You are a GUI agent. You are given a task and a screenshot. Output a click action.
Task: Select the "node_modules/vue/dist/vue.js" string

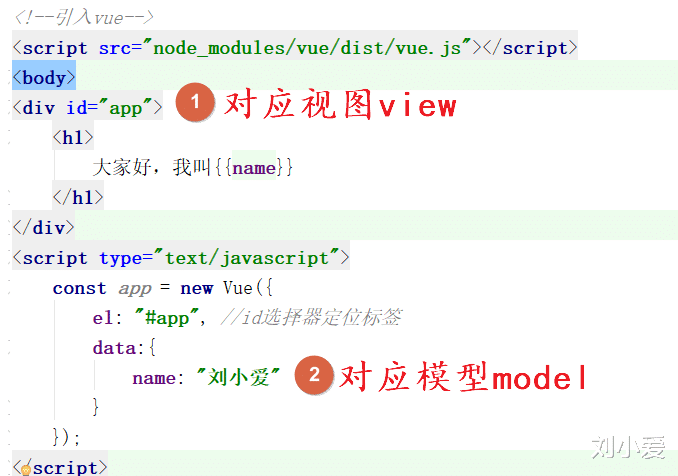pyautogui.click(x=312, y=48)
